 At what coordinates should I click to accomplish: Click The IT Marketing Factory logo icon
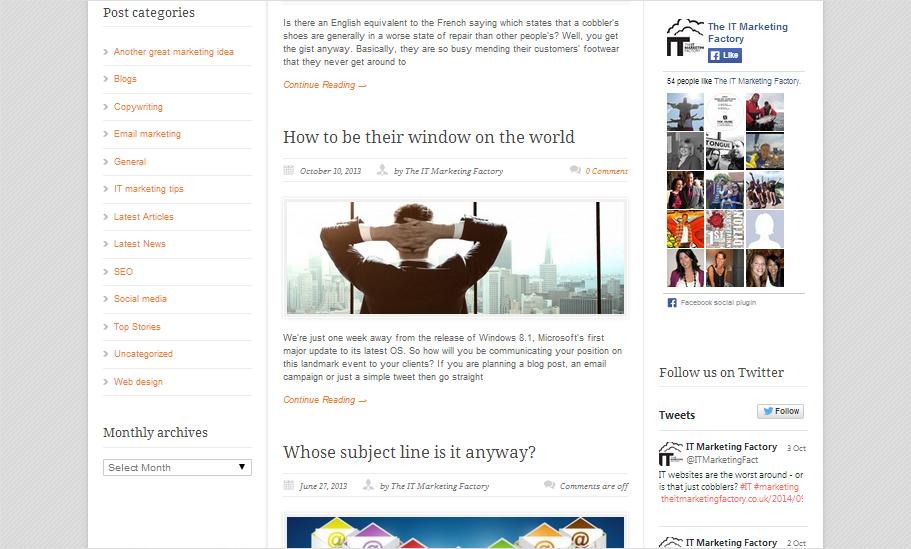(x=684, y=39)
